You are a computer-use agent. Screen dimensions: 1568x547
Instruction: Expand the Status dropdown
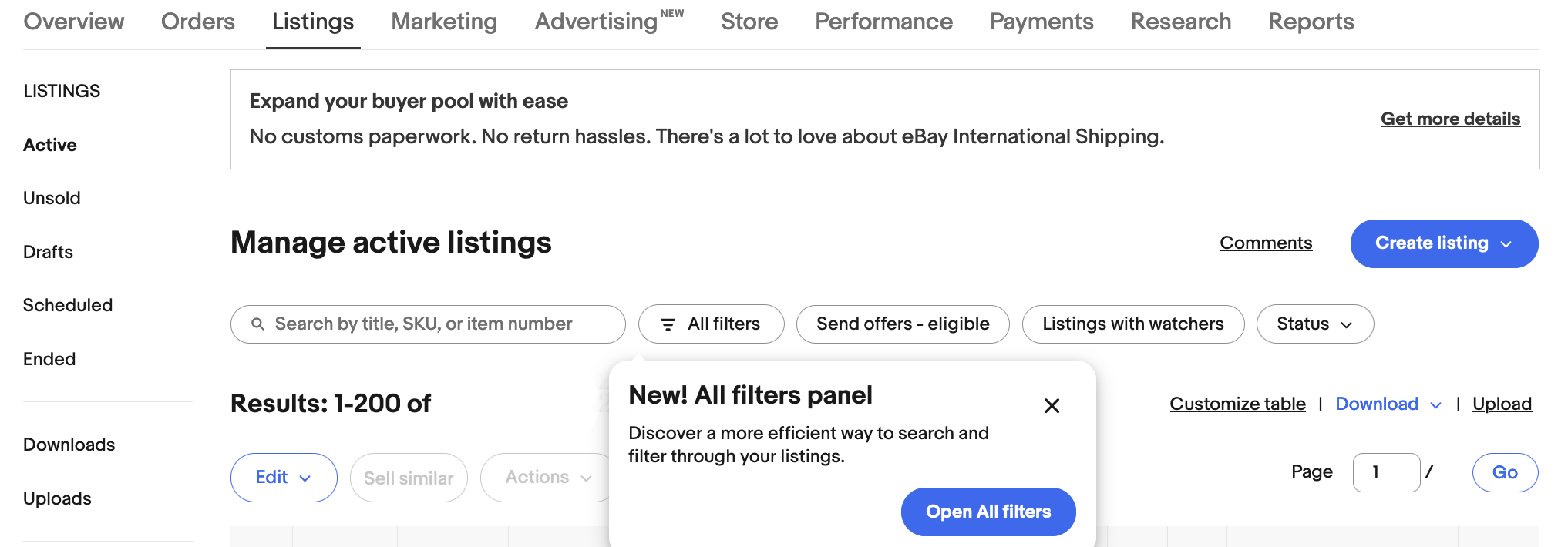click(1314, 324)
